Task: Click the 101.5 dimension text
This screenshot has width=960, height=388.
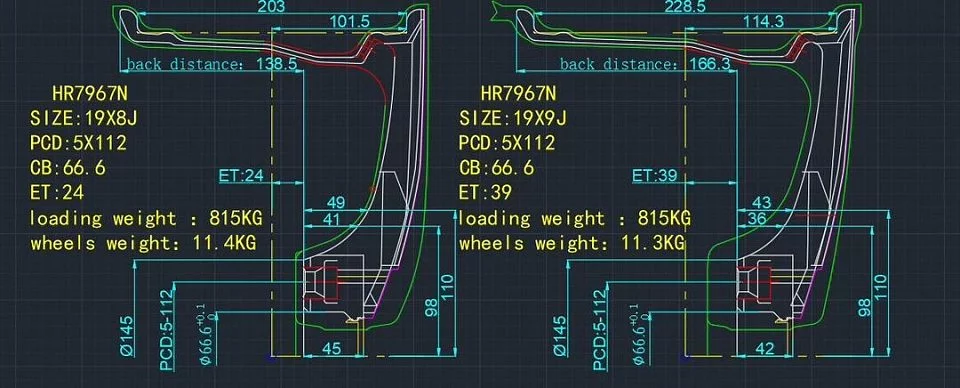Action: pos(350,21)
